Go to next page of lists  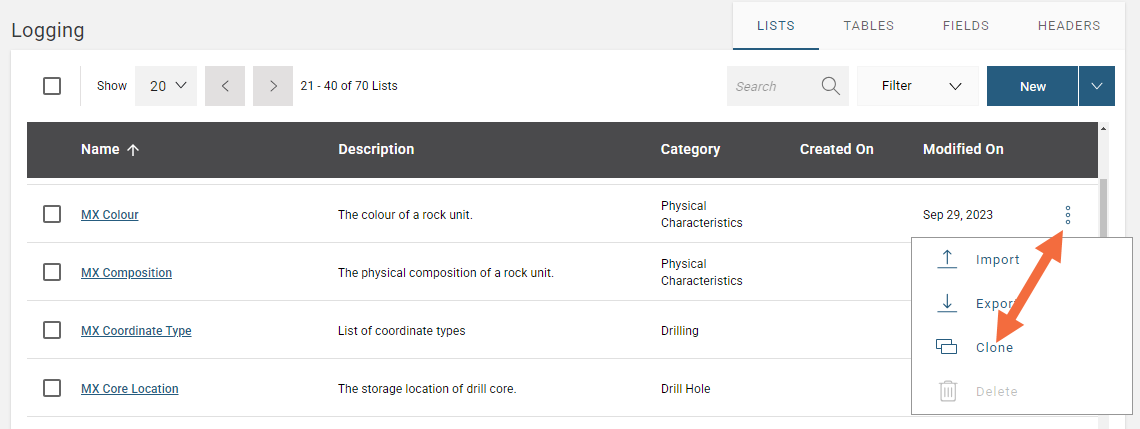[x=273, y=86]
